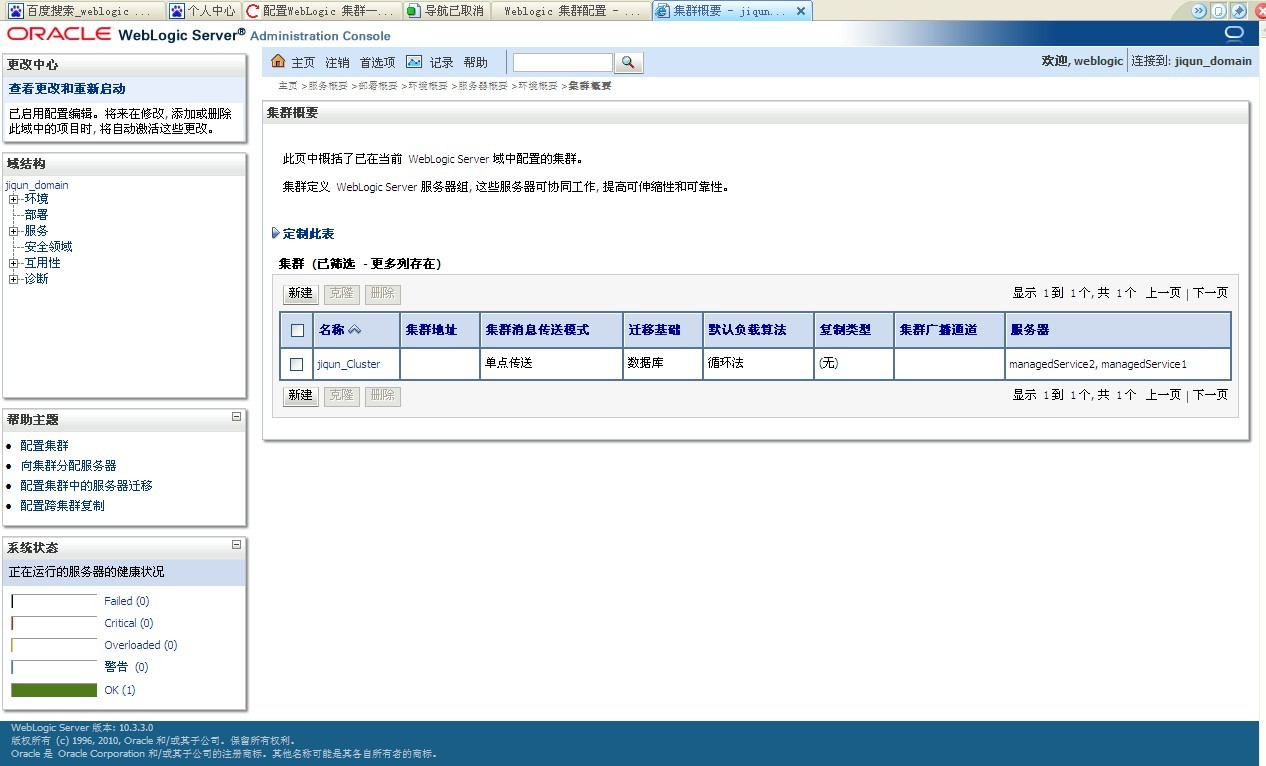
Task: Click 新建 button above the clusters table
Action: click(300, 294)
